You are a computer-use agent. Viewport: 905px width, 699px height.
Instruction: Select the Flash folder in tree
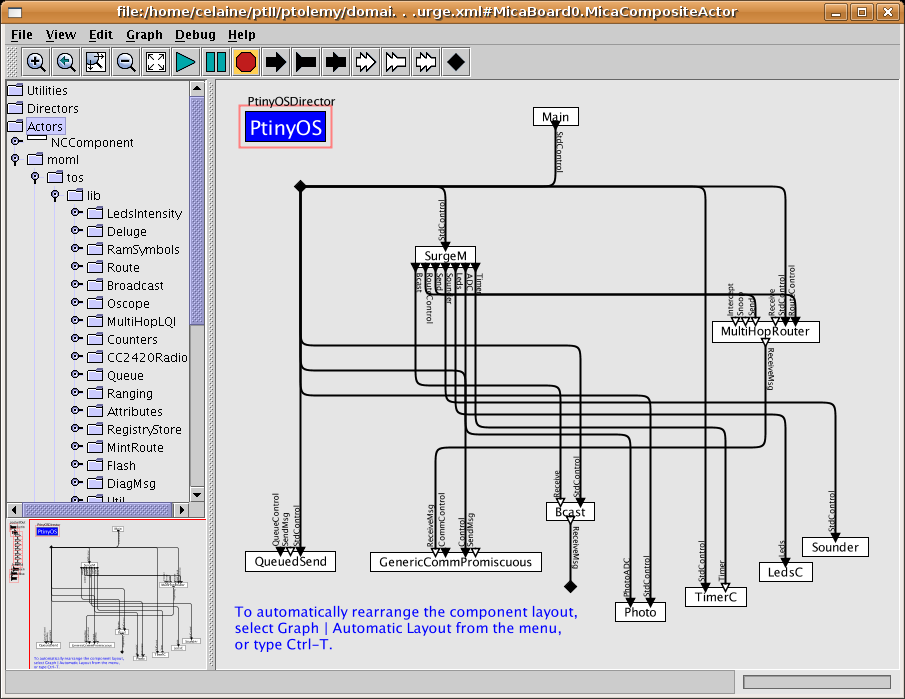[x=111, y=465]
